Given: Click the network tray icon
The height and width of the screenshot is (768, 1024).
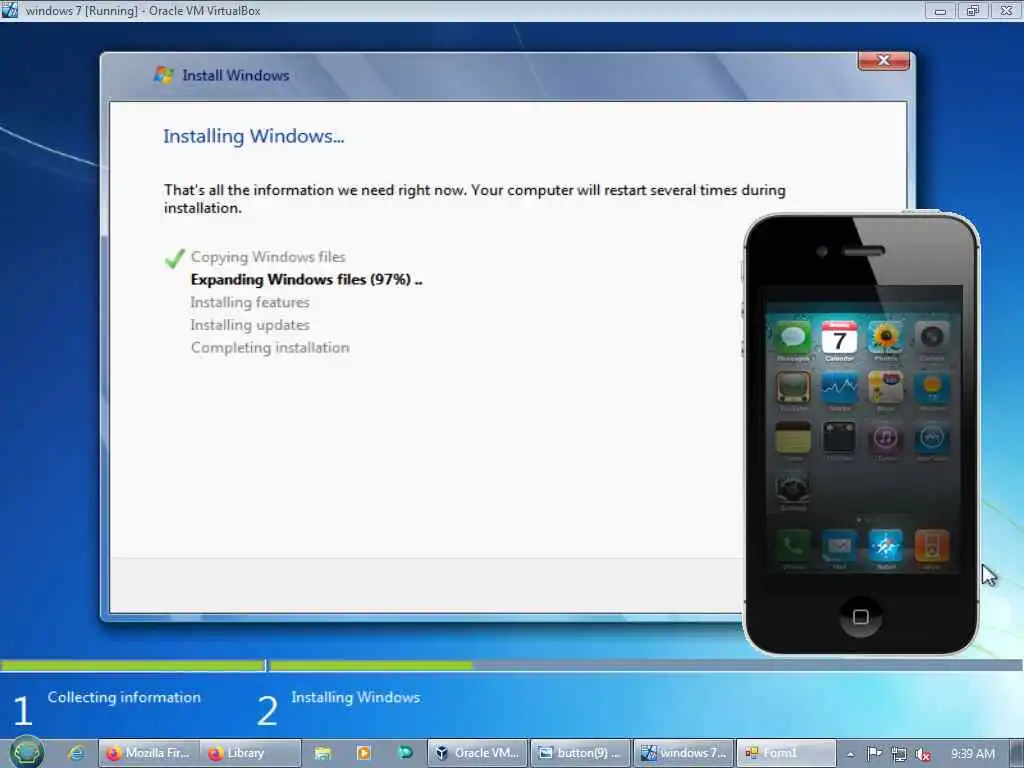Looking at the screenshot, I should (x=899, y=754).
